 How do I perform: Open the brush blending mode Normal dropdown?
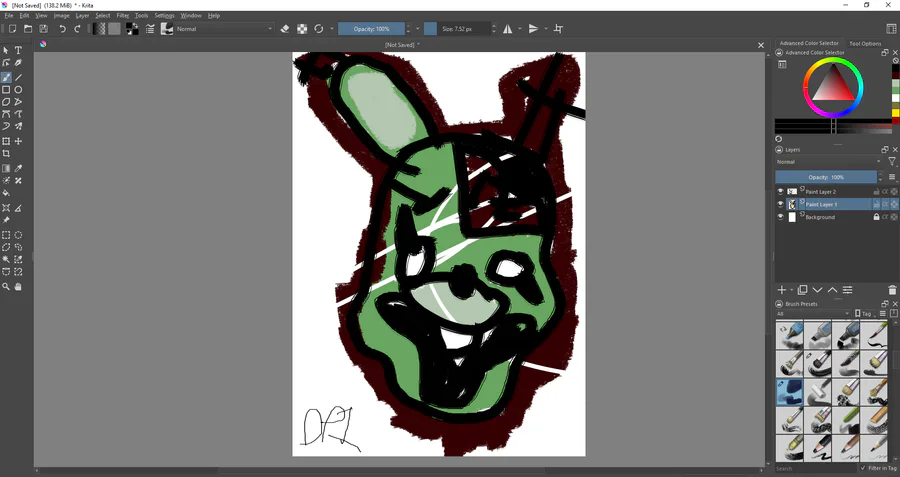click(224, 29)
